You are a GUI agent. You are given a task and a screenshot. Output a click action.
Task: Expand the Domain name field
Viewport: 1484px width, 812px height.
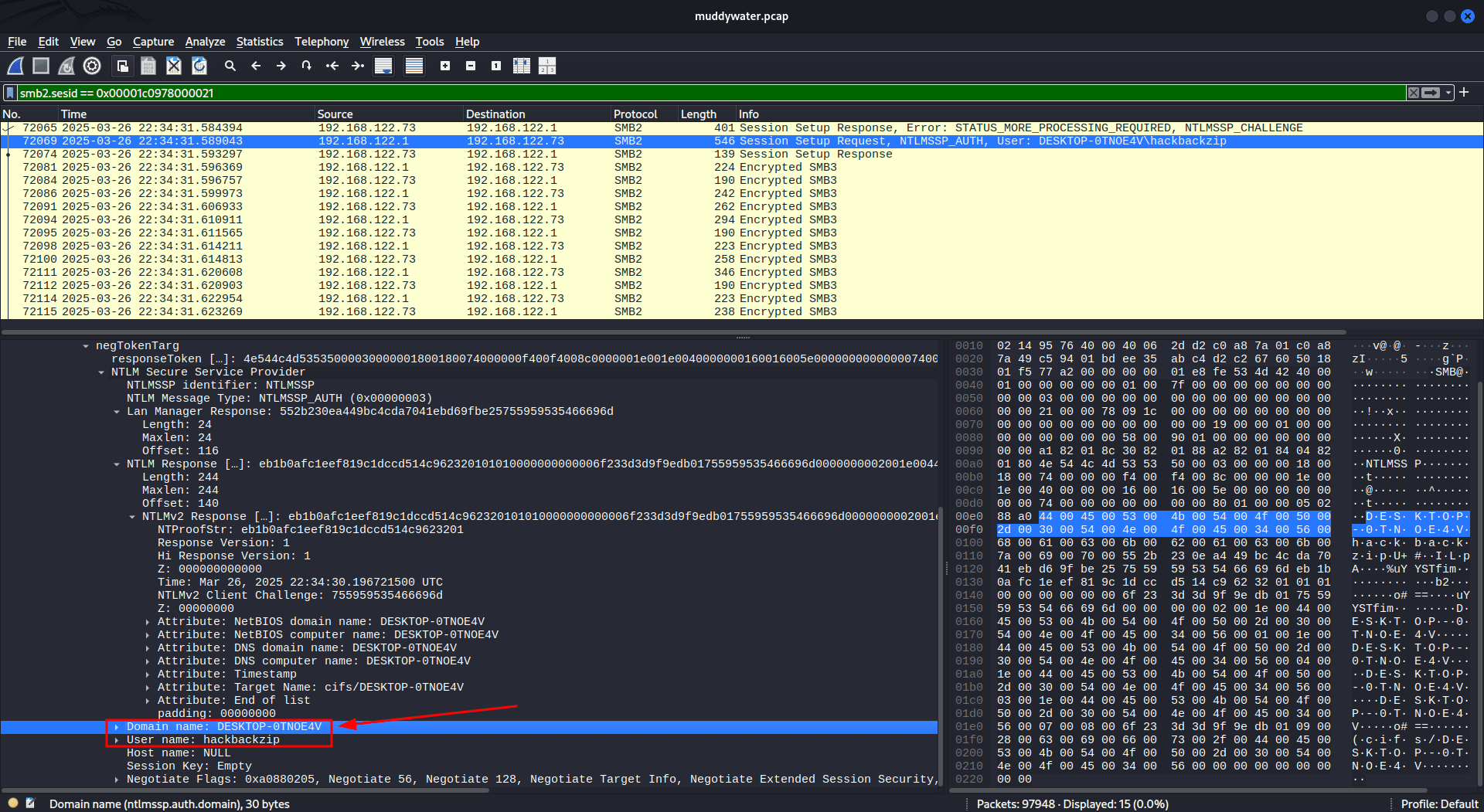click(117, 727)
